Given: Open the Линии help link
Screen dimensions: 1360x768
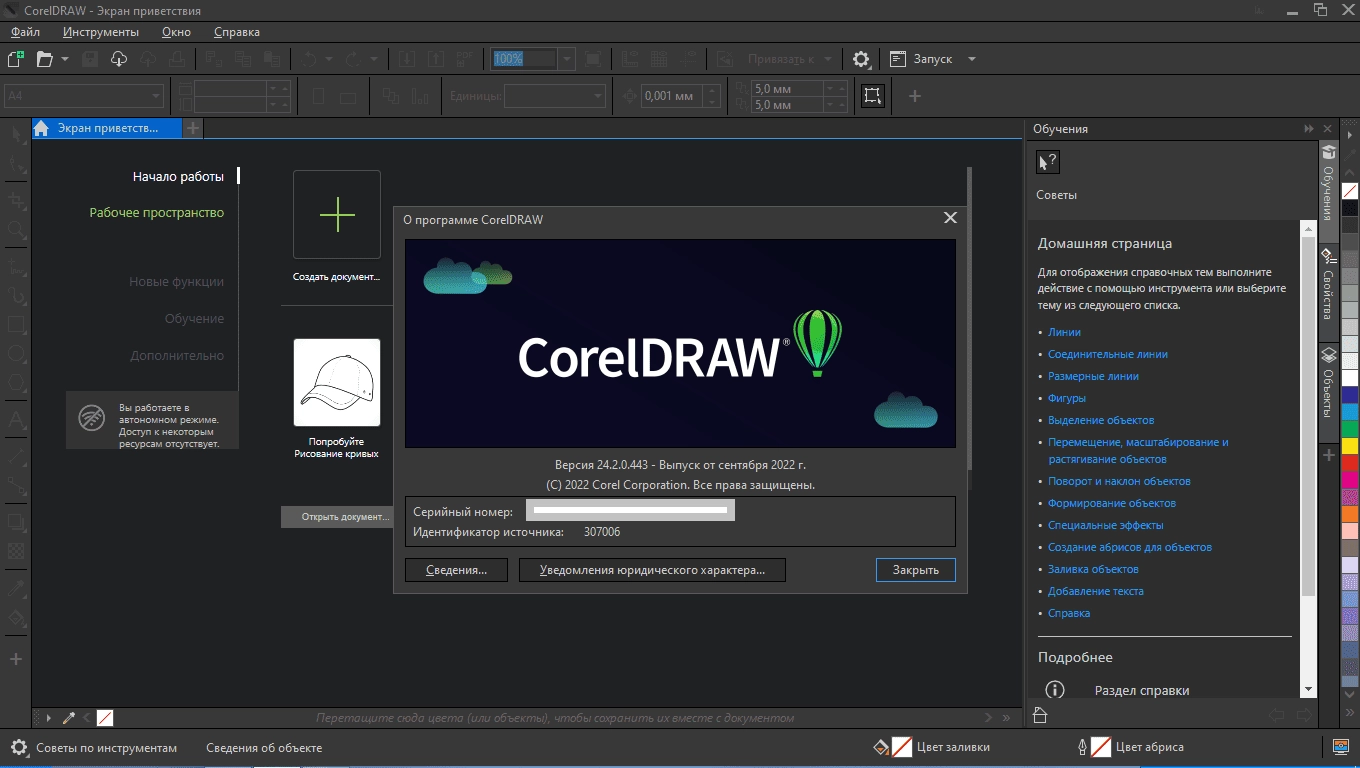Looking at the screenshot, I should click(1064, 332).
